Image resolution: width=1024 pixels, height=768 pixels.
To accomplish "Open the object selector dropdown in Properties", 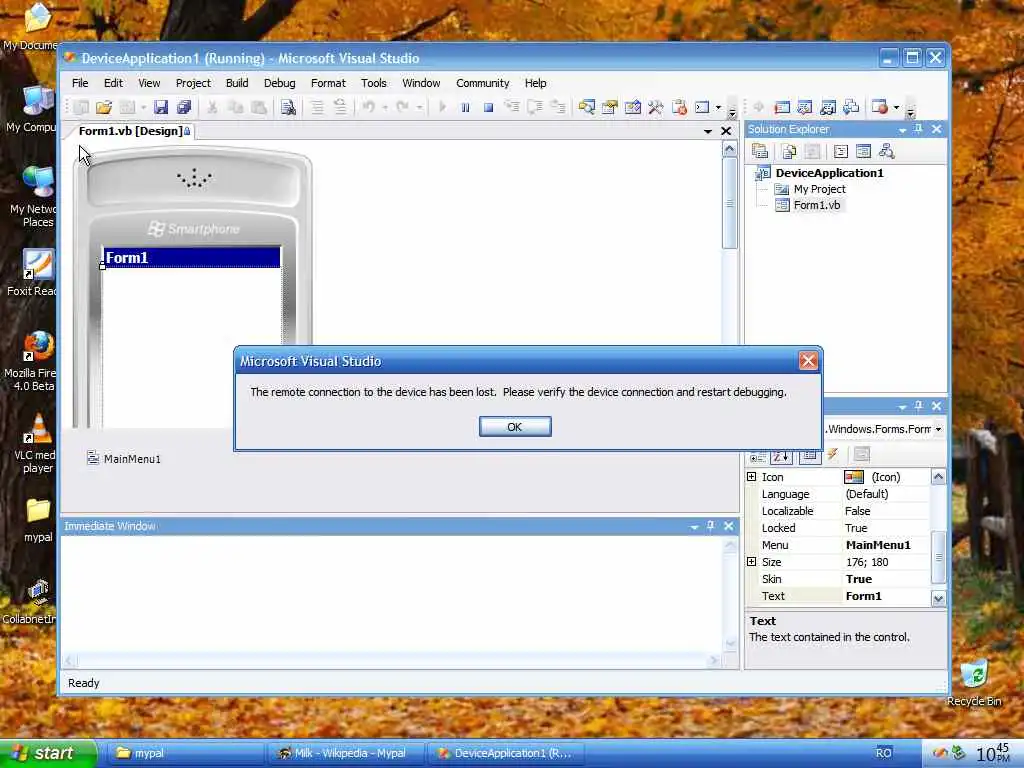I will point(938,429).
